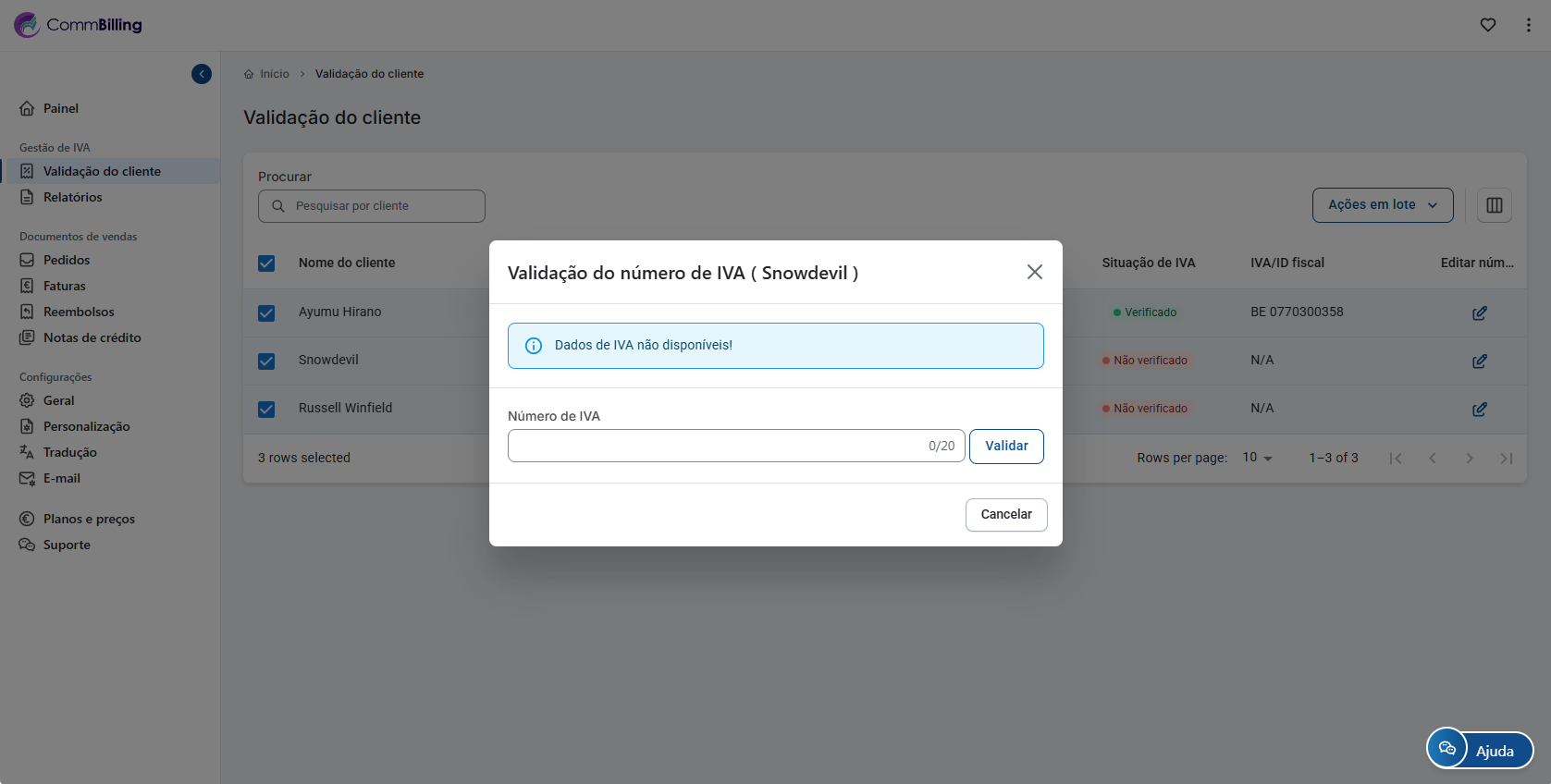Click the Início breadcrumb link
Image resolution: width=1551 pixels, height=784 pixels.
[x=274, y=74]
